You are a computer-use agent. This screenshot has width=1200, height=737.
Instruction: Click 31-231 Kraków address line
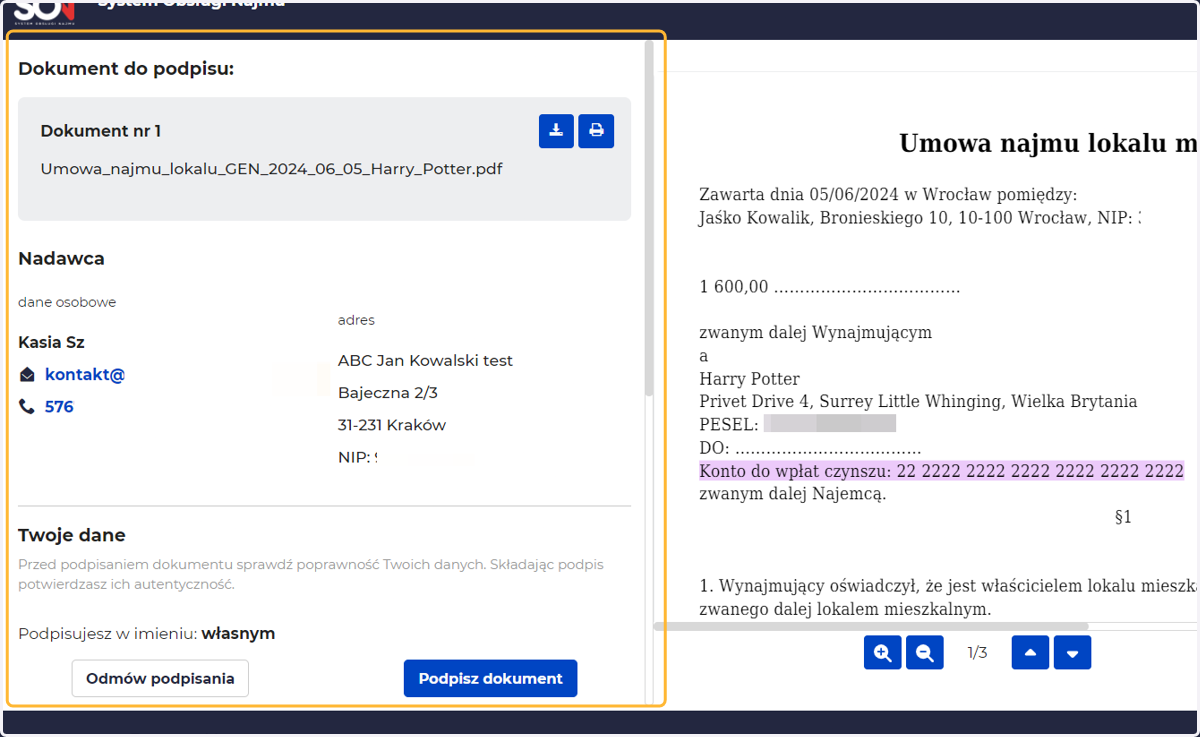(x=392, y=425)
